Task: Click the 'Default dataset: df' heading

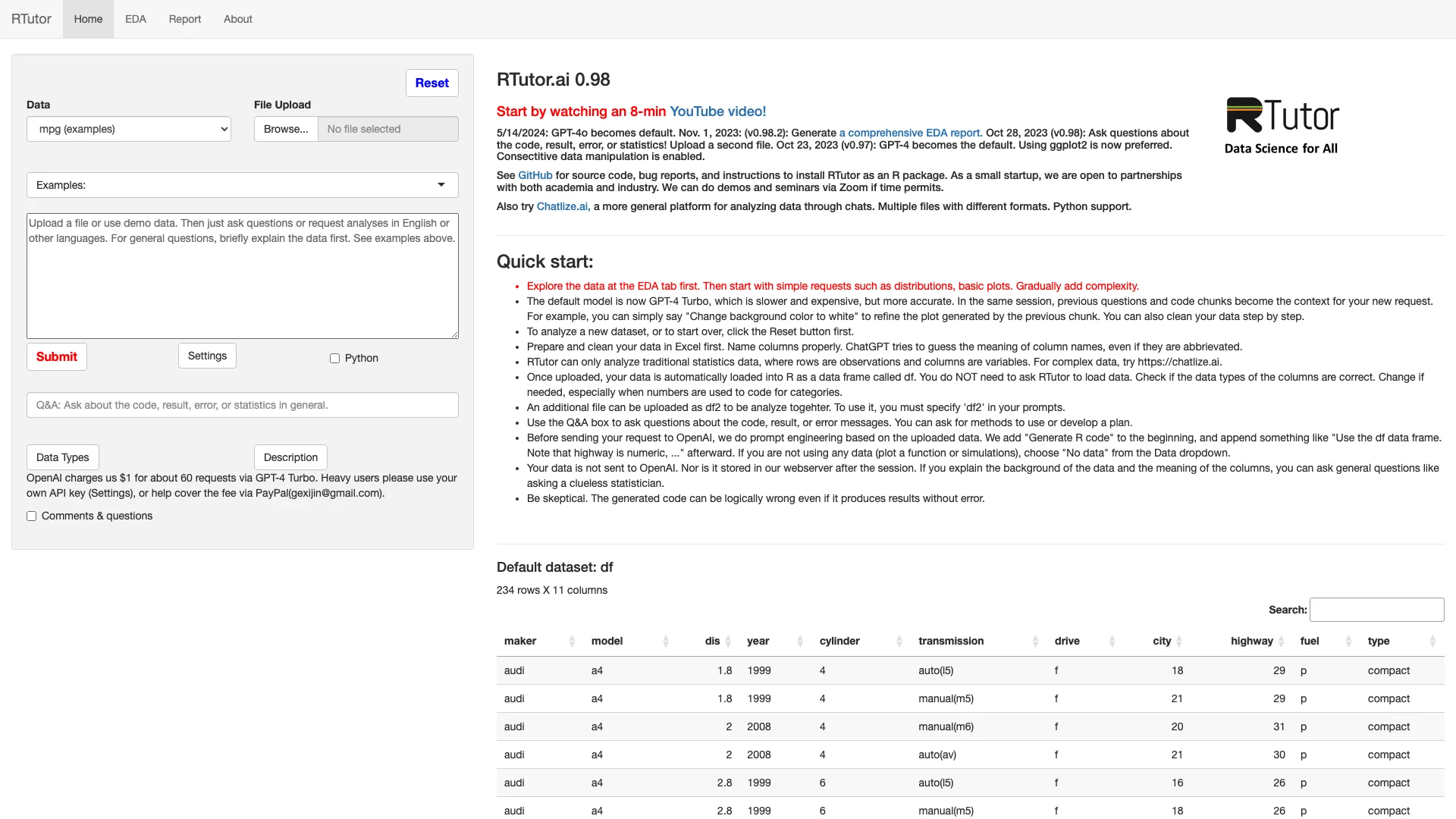Action: click(x=554, y=567)
